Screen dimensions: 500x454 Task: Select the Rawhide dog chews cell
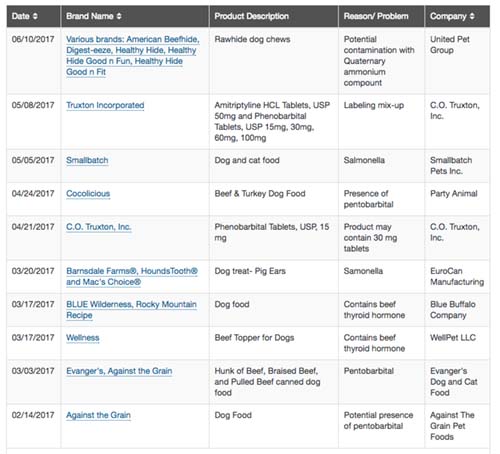tap(252, 39)
